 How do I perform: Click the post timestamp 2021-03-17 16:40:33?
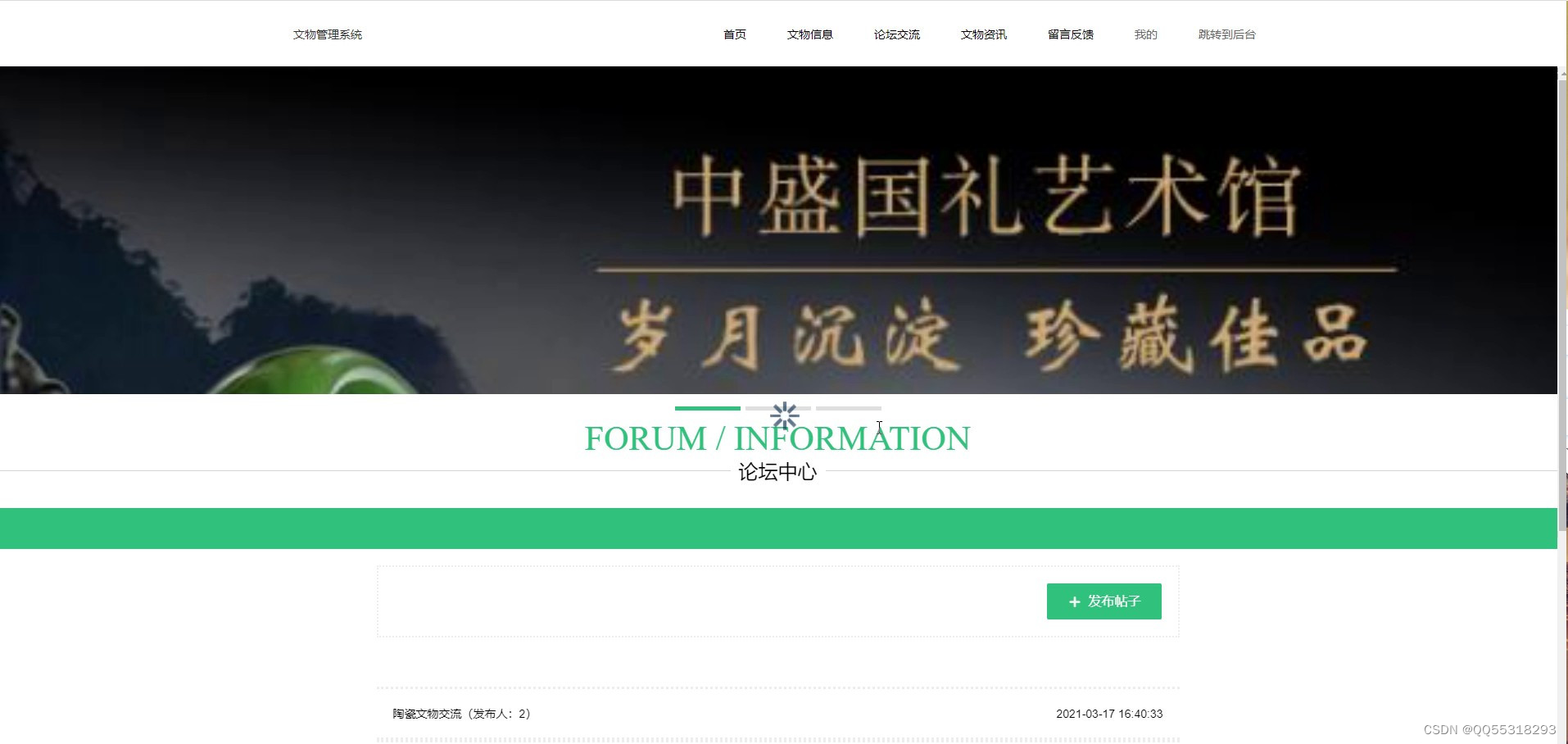pyautogui.click(x=1109, y=714)
